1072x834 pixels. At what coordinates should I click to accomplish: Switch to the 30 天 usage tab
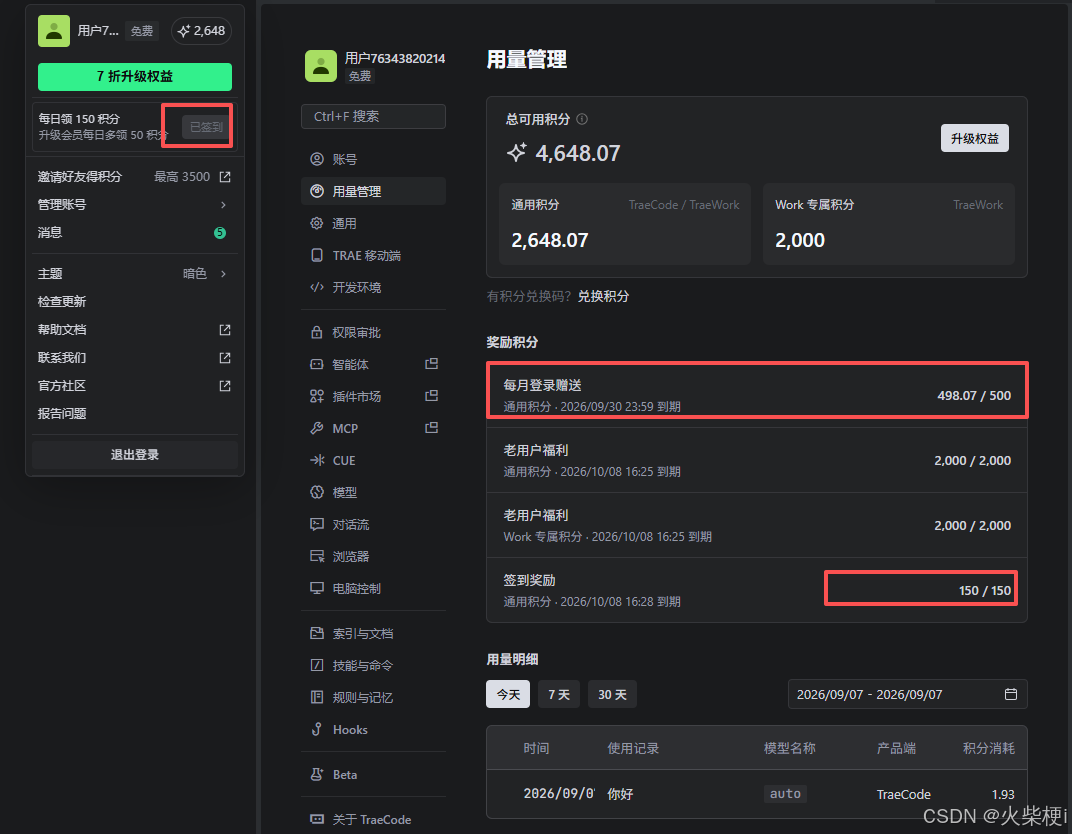pyautogui.click(x=612, y=694)
